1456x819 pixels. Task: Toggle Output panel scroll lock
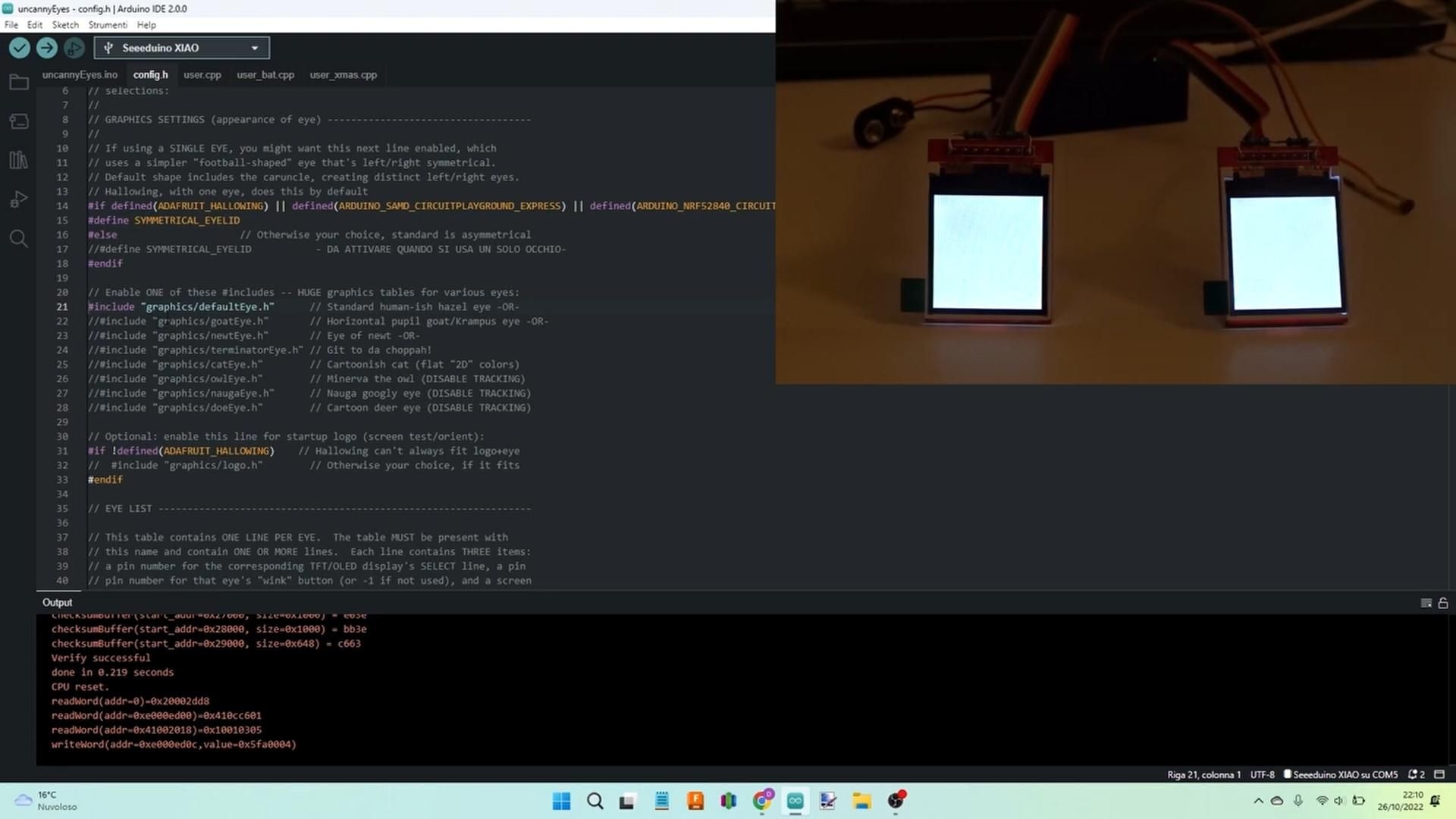point(1443,603)
